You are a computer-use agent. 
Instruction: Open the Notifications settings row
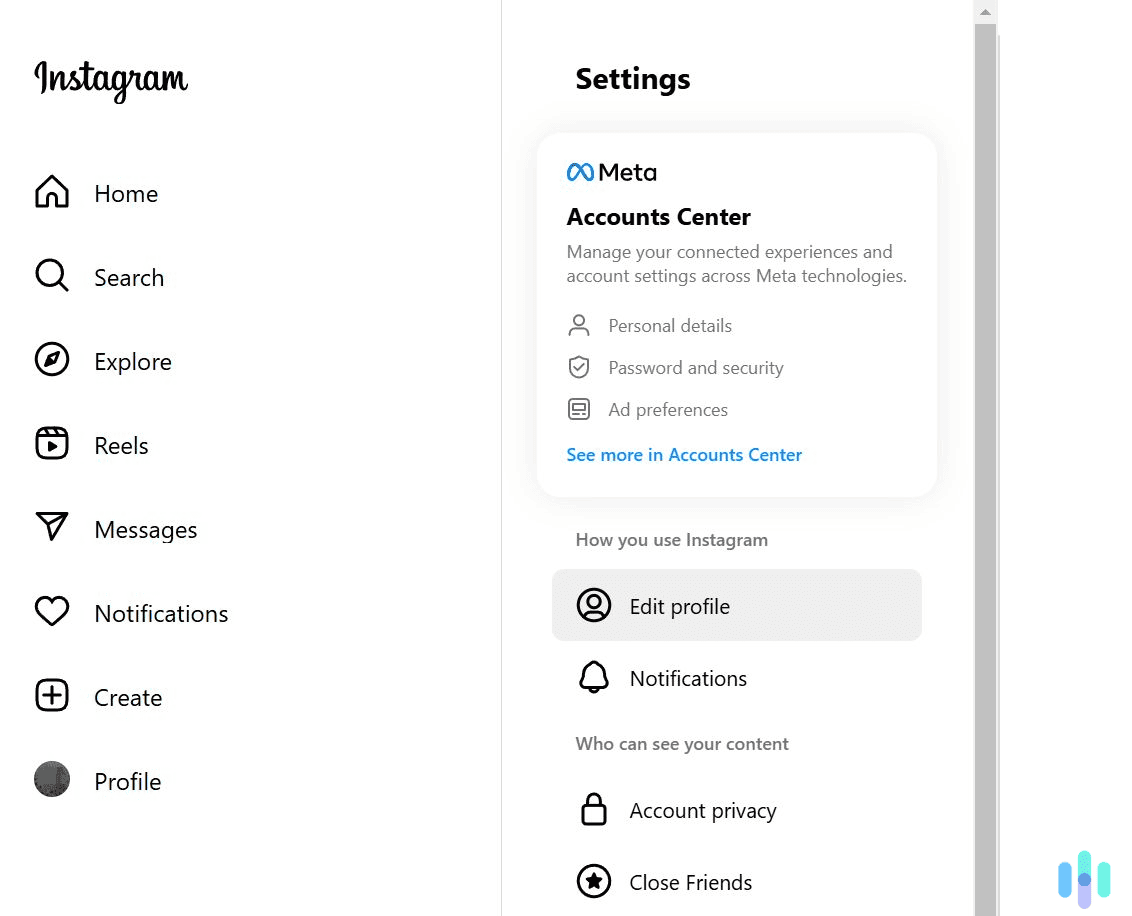737,678
